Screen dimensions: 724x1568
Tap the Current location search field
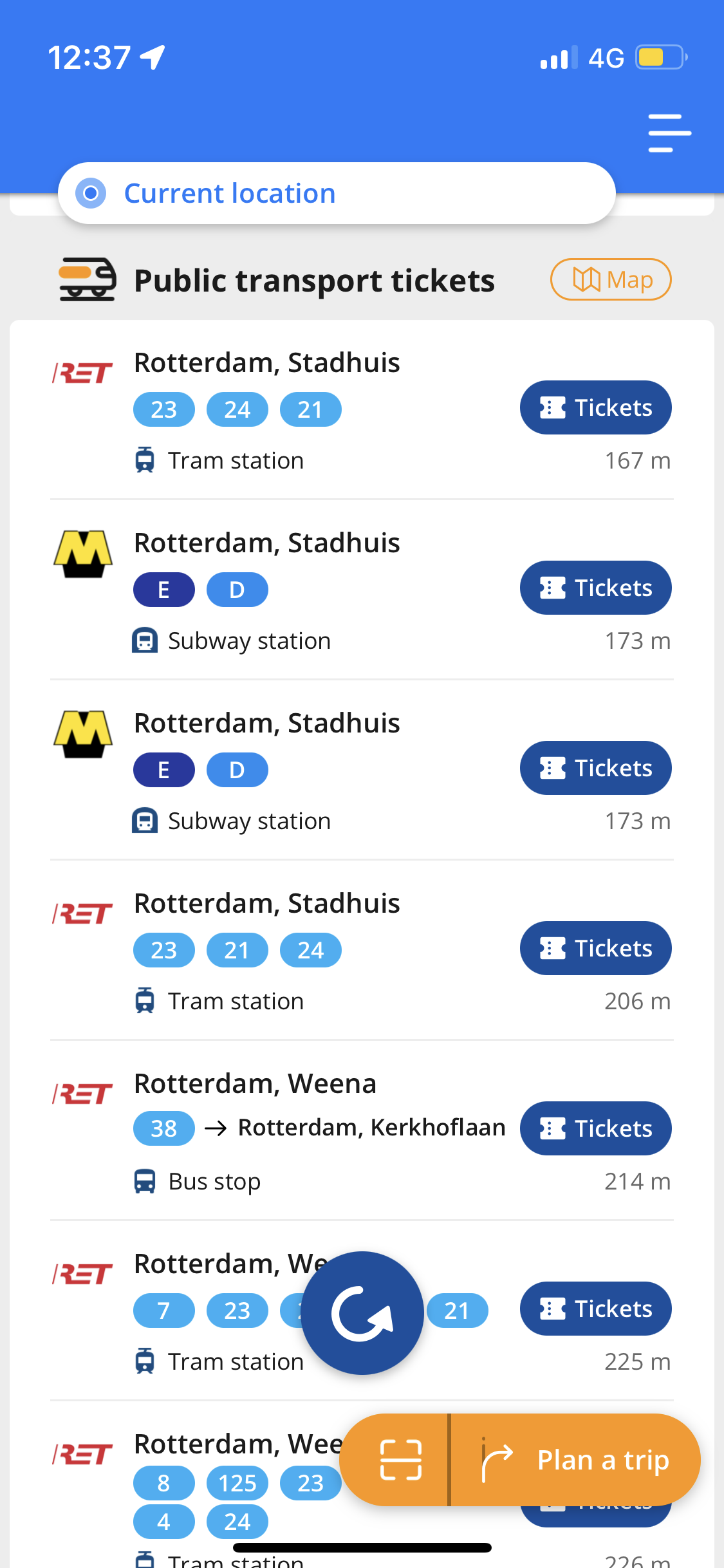click(337, 193)
